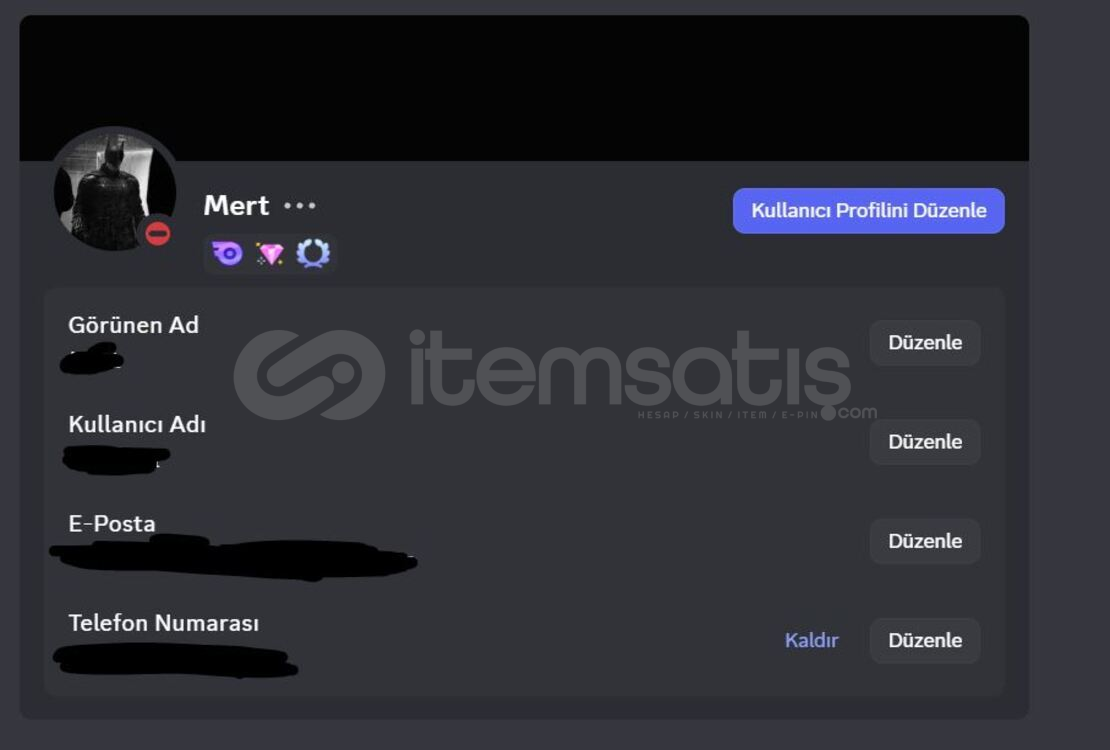
Task: Open the three-dot menu beside Mert
Action: point(299,206)
